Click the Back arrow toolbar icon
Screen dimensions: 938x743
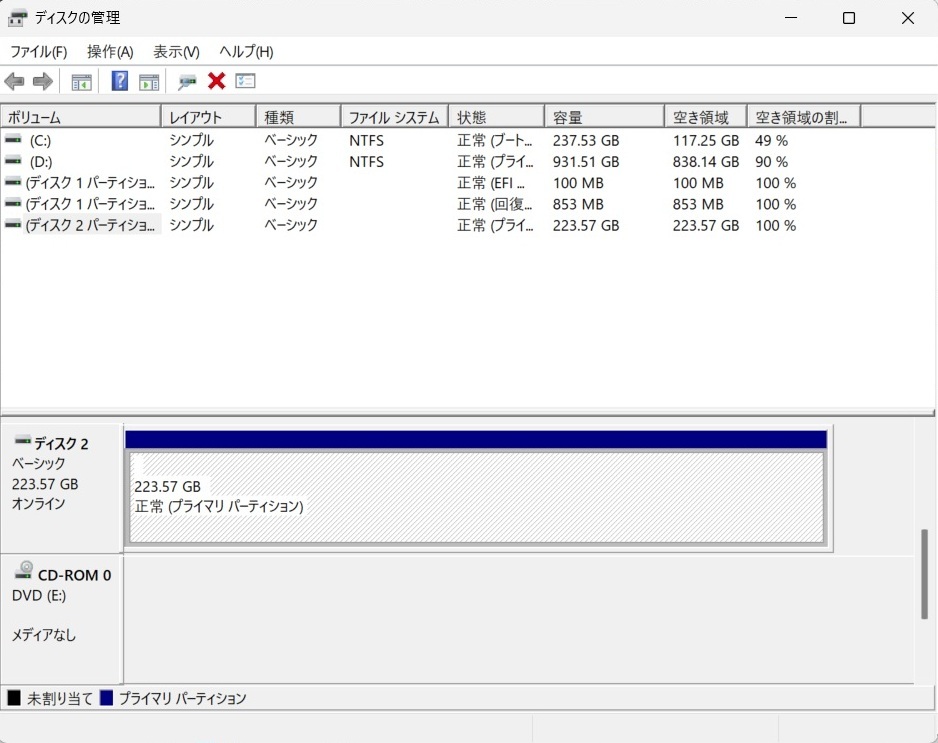coord(14,81)
